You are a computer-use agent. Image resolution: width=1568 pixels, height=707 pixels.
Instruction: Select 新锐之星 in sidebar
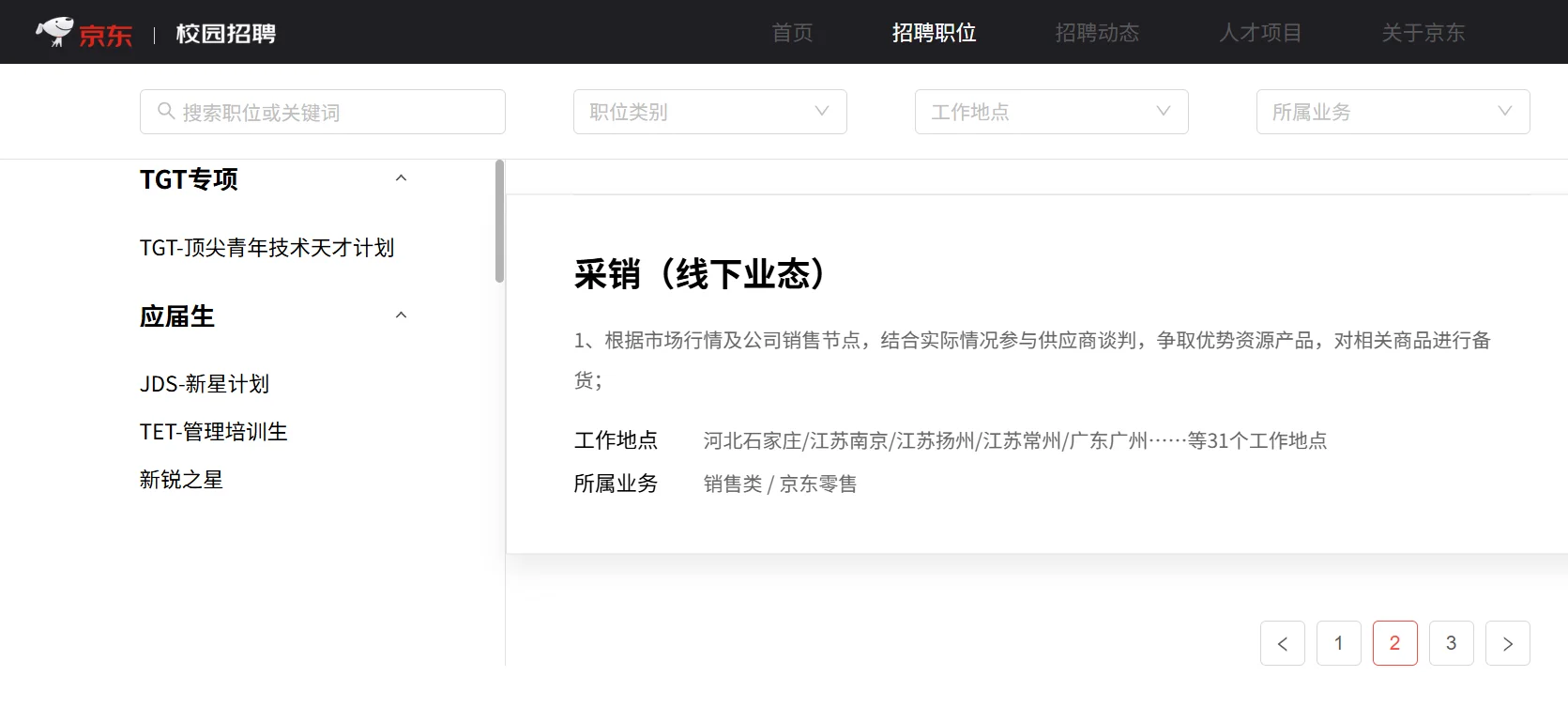[x=181, y=480]
